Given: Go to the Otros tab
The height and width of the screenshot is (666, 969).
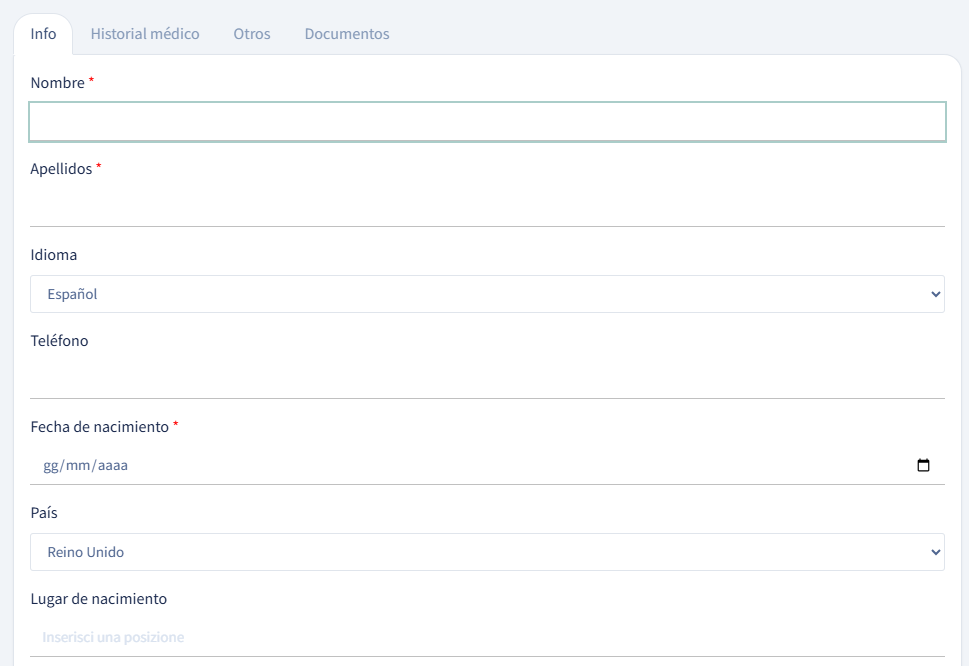Looking at the screenshot, I should pos(252,34).
